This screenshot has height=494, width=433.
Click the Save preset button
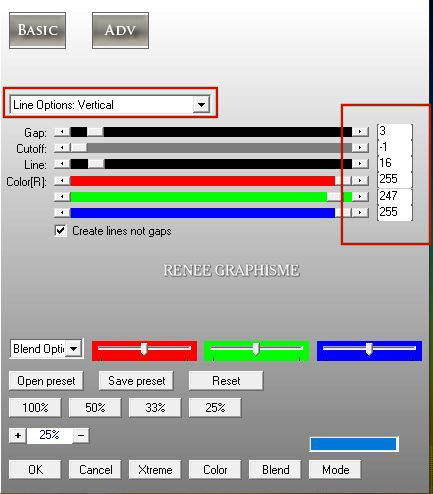(136, 381)
